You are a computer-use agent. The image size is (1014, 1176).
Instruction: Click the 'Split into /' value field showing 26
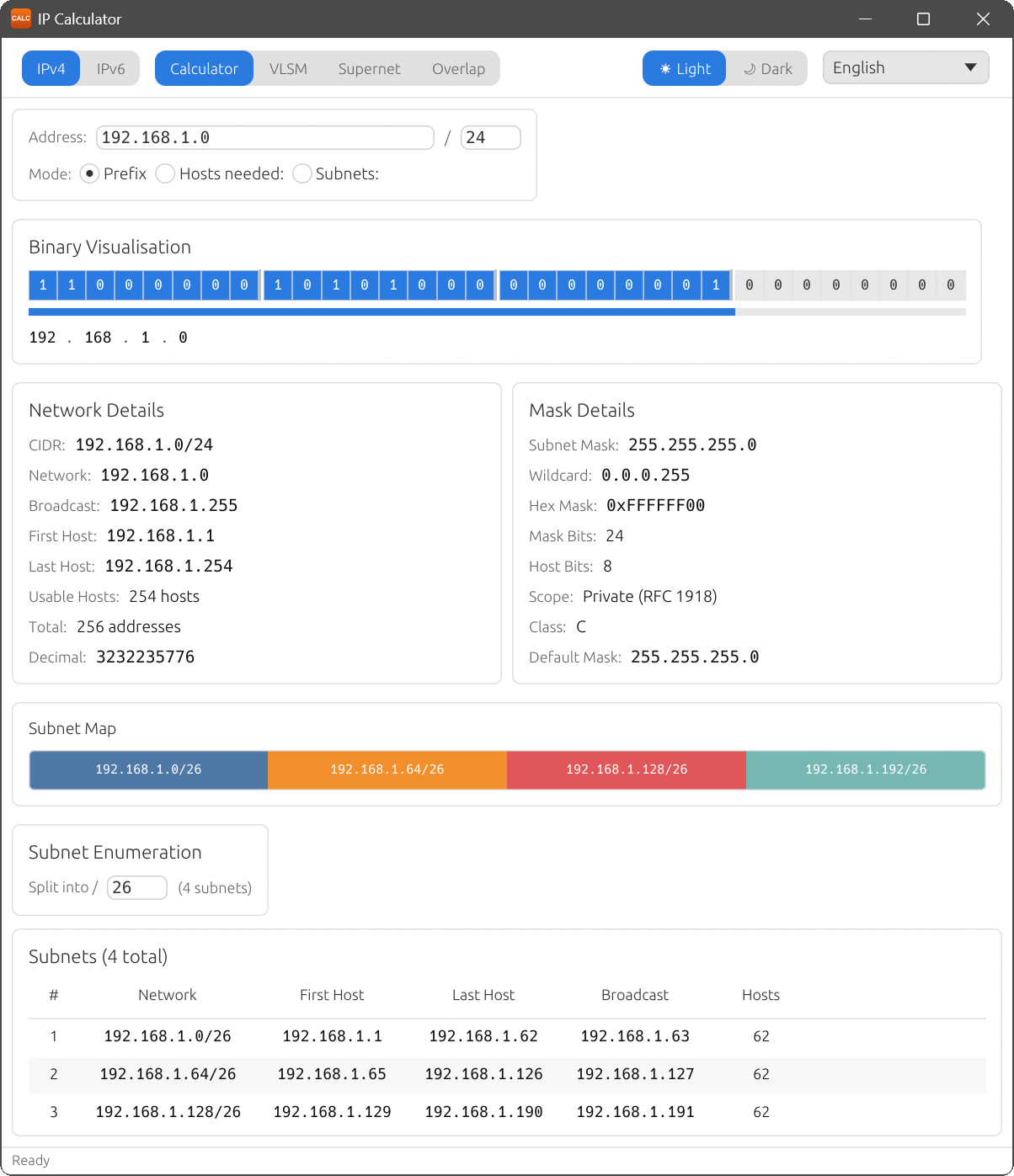[x=136, y=887]
